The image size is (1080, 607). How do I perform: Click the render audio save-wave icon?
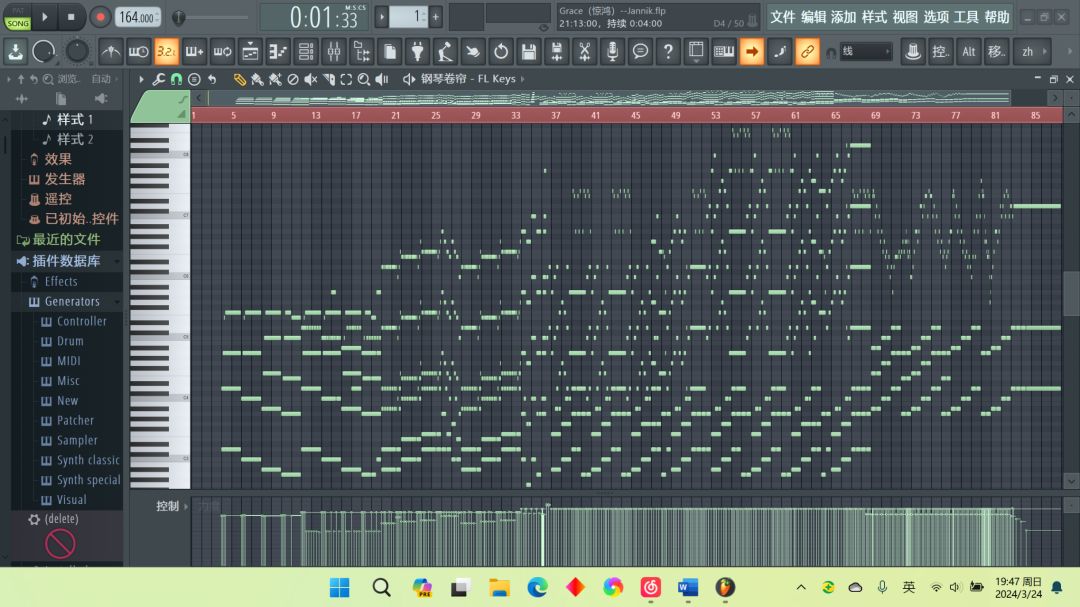pyautogui.click(x=557, y=51)
